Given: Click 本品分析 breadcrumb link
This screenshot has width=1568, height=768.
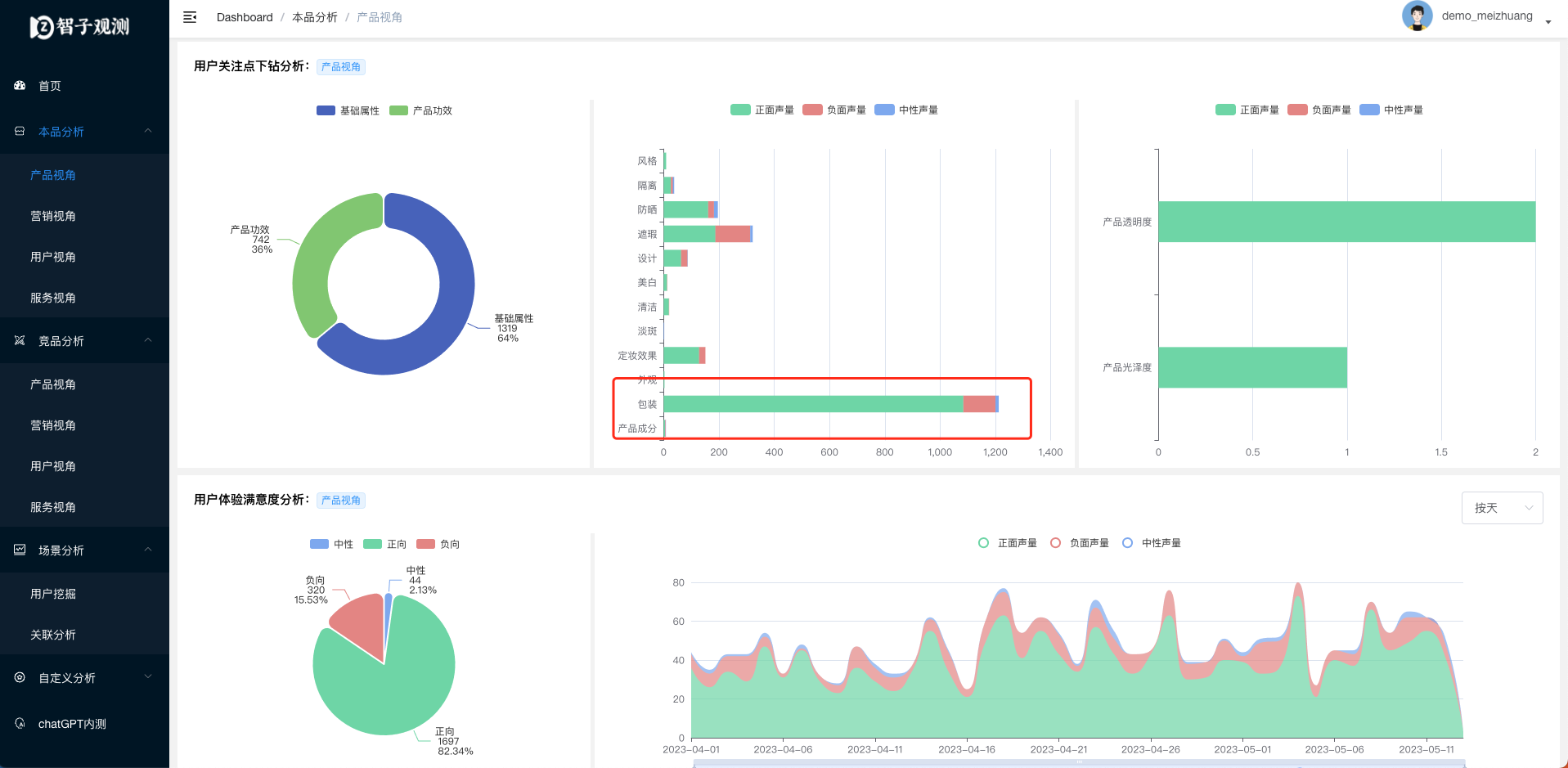Looking at the screenshot, I should click(315, 17).
